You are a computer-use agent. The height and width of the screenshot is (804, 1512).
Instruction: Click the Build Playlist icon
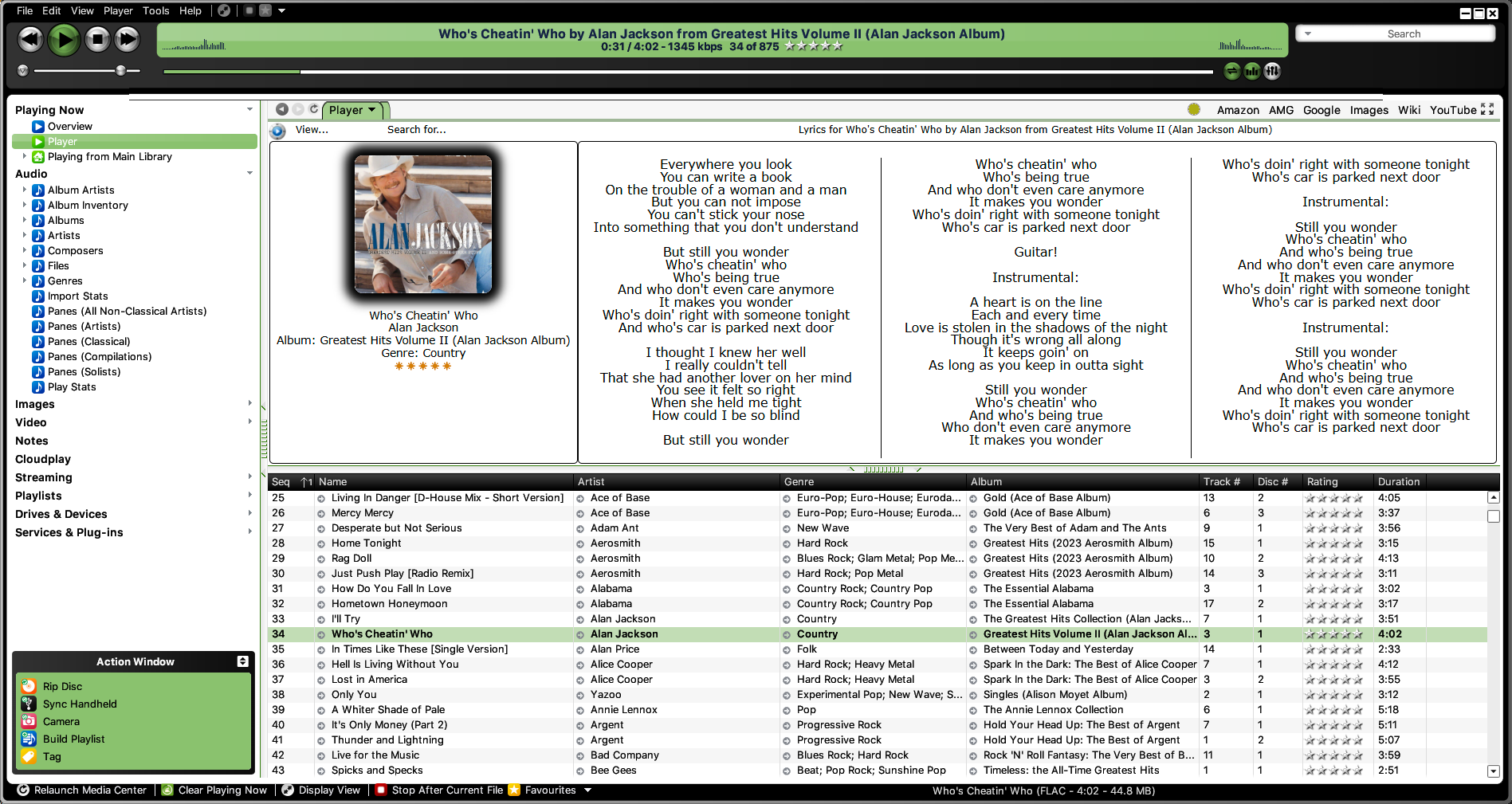pyautogui.click(x=29, y=739)
